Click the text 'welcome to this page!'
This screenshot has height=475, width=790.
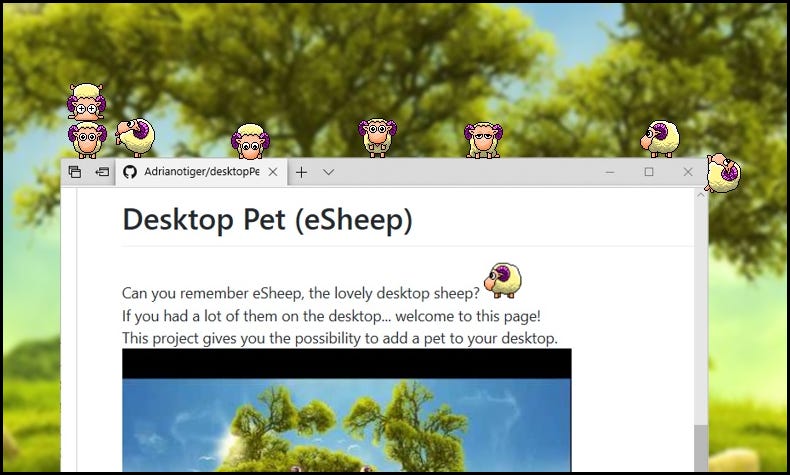coord(468,316)
